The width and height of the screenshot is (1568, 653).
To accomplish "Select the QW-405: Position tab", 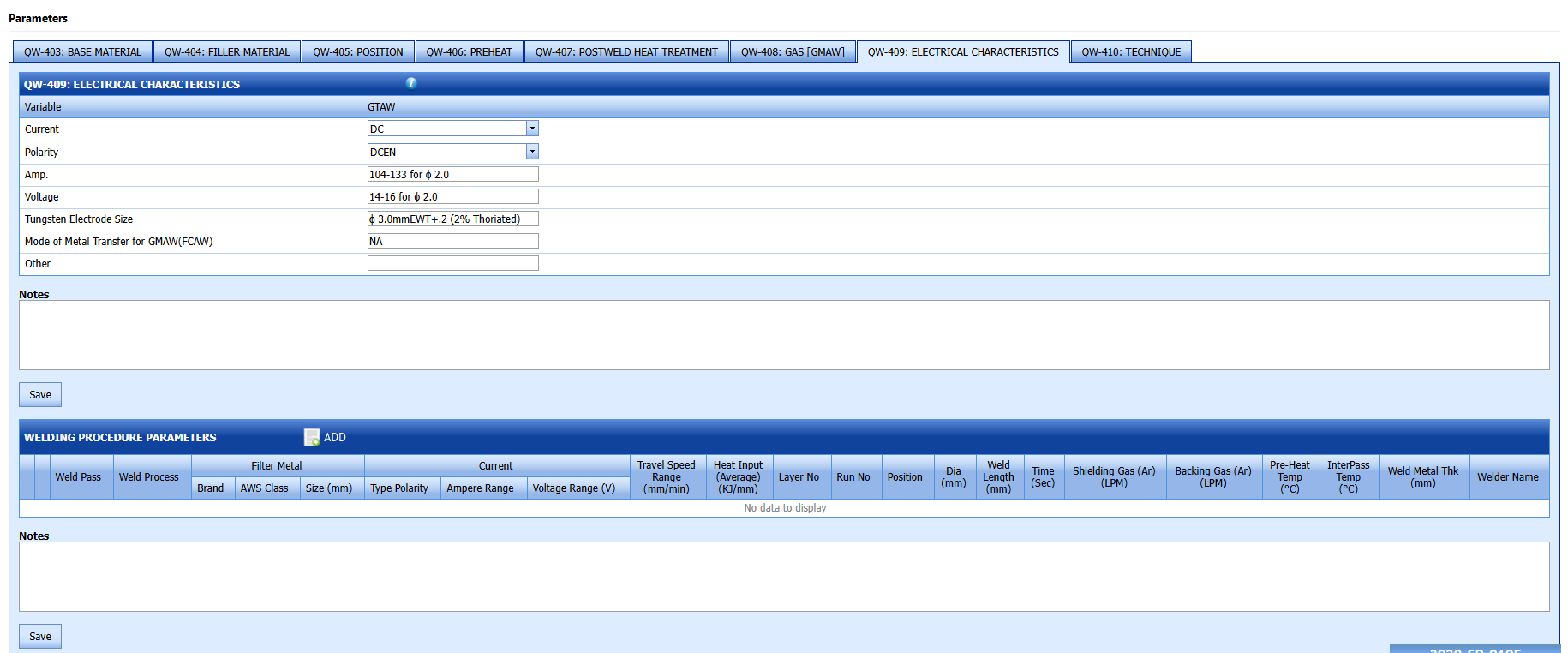I will pos(357,52).
